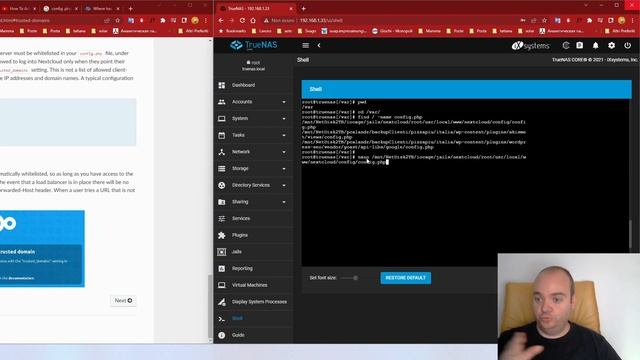The width and height of the screenshot is (640, 360).
Task: Open the task manager clipboard icon
Action: click(x=580, y=45)
